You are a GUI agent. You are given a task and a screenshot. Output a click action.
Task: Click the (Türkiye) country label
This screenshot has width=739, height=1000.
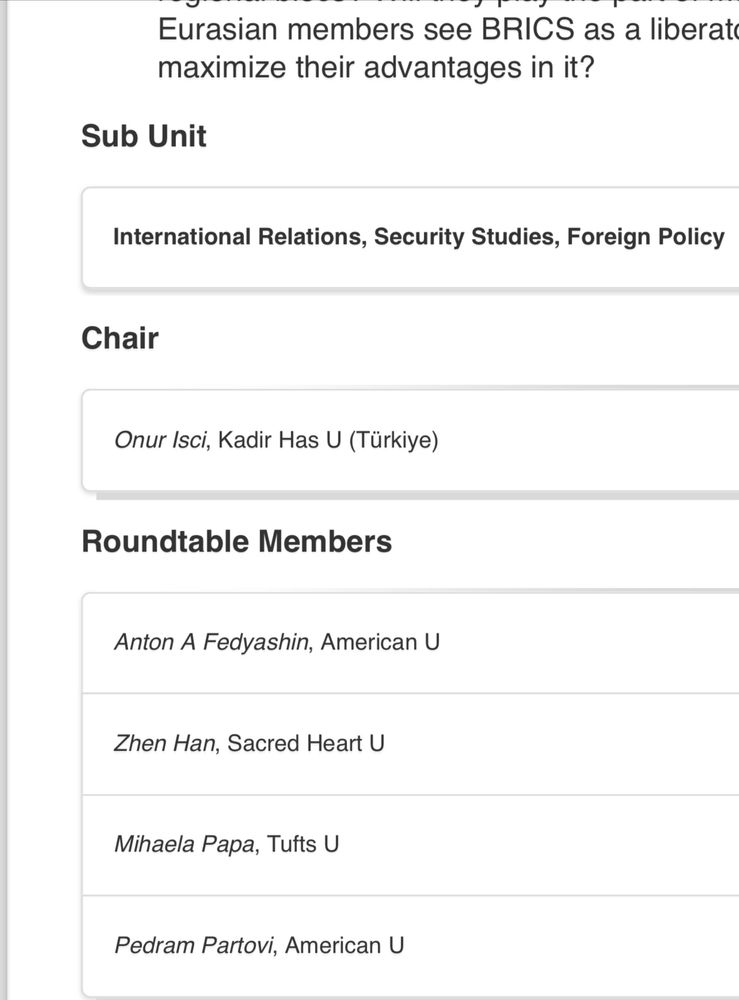pos(394,440)
